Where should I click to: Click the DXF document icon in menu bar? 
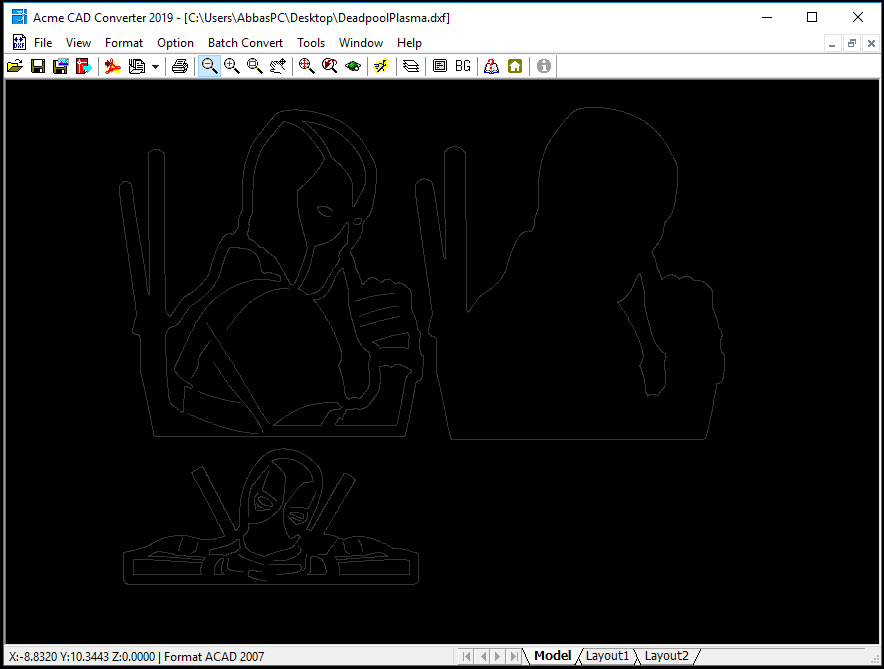(19, 42)
